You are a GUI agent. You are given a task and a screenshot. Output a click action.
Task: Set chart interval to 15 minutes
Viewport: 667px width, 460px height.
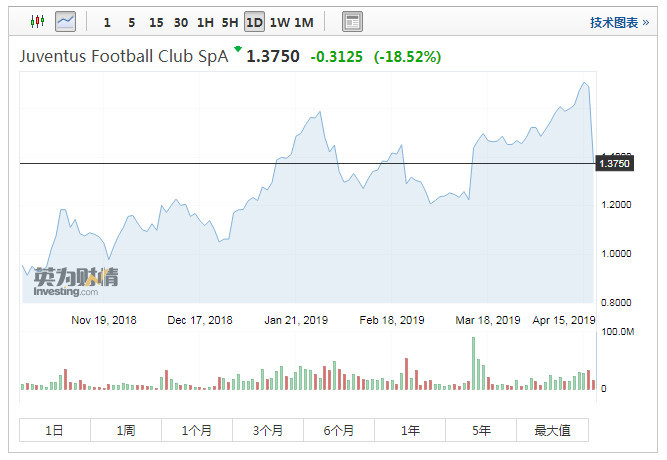click(x=156, y=22)
